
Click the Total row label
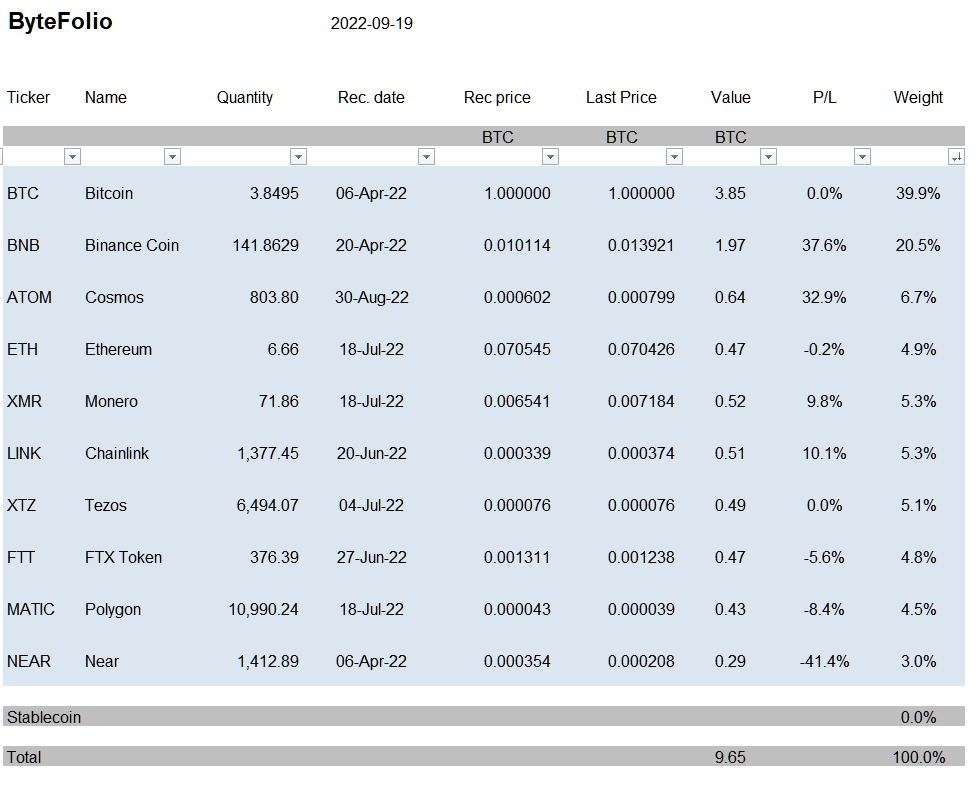coord(24,757)
